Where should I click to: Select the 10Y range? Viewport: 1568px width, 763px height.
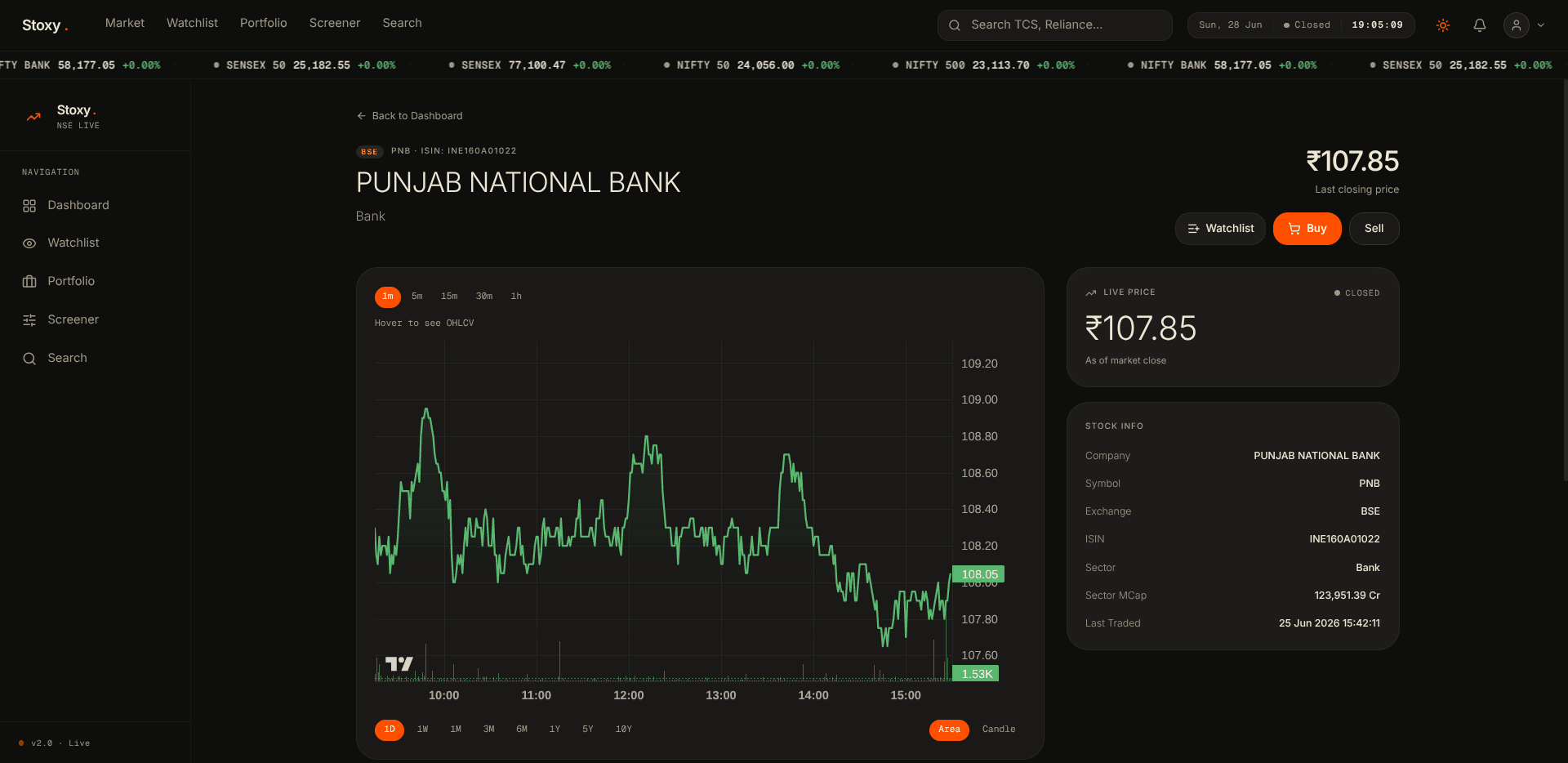click(x=624, y=730)
